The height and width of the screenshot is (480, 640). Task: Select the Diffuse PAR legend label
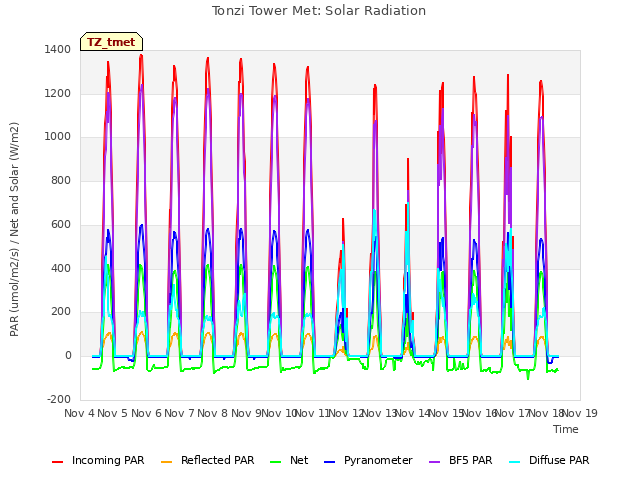tap(559, 460)
